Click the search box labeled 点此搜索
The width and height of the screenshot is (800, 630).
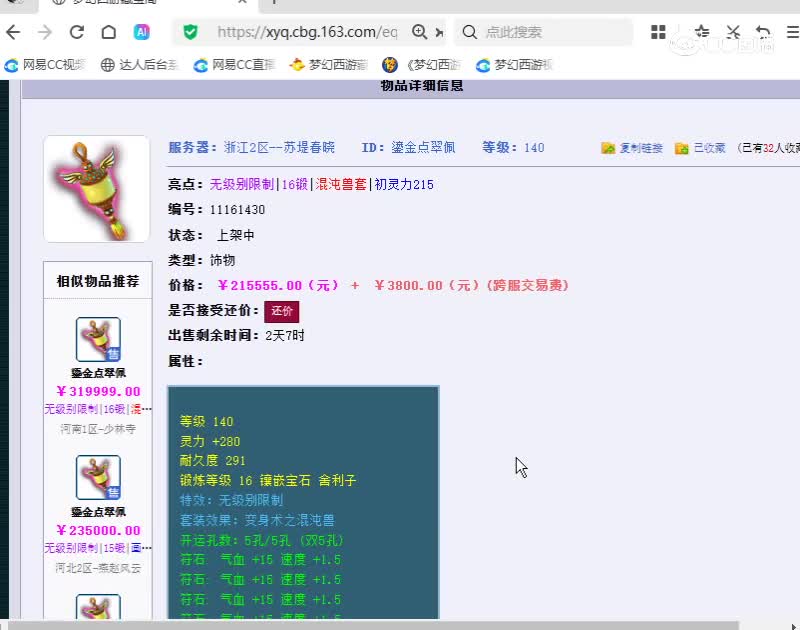click(x=544, y=32)
